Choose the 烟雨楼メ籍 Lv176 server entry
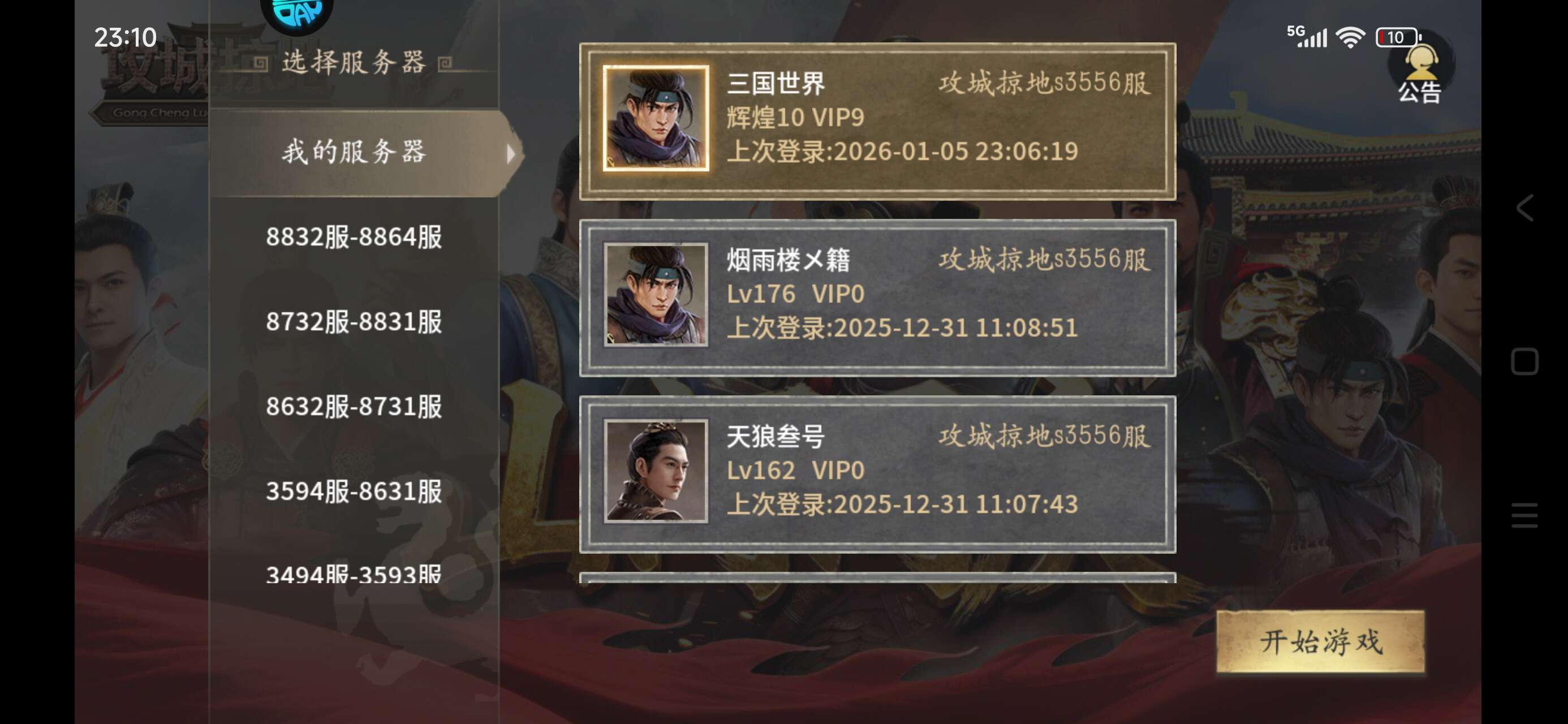Viewport: 1568px width, 724px height. coord(877,298)
